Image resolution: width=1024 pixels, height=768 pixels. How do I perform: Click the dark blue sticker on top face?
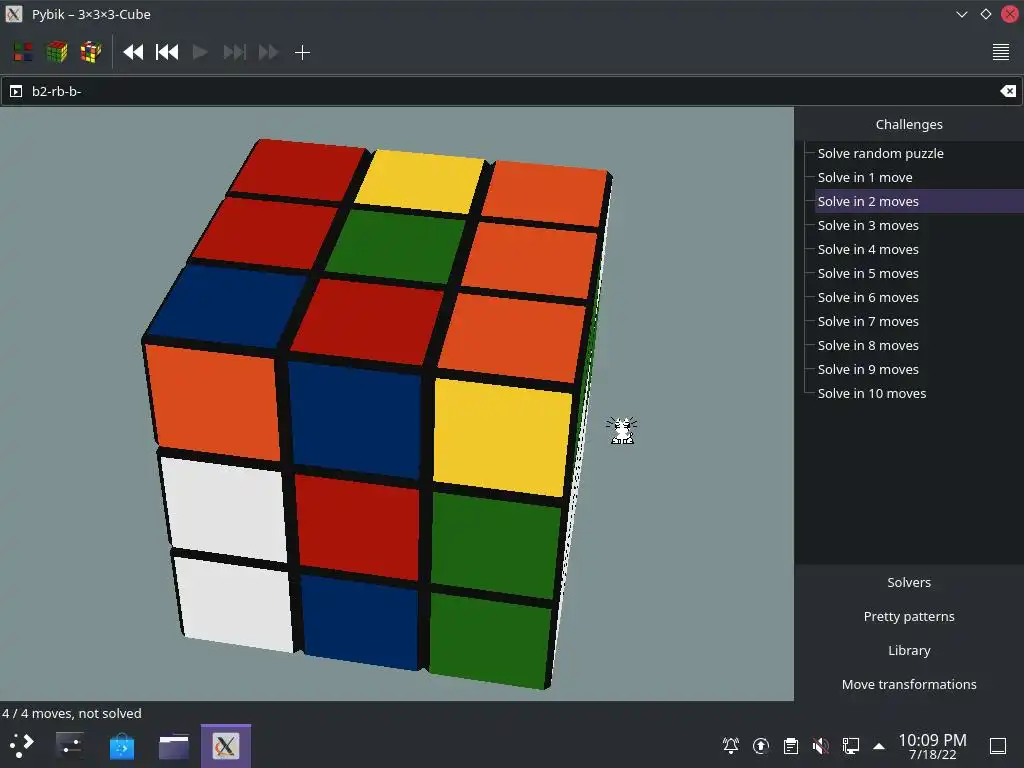pyautogui.click(x=227, y=306)
